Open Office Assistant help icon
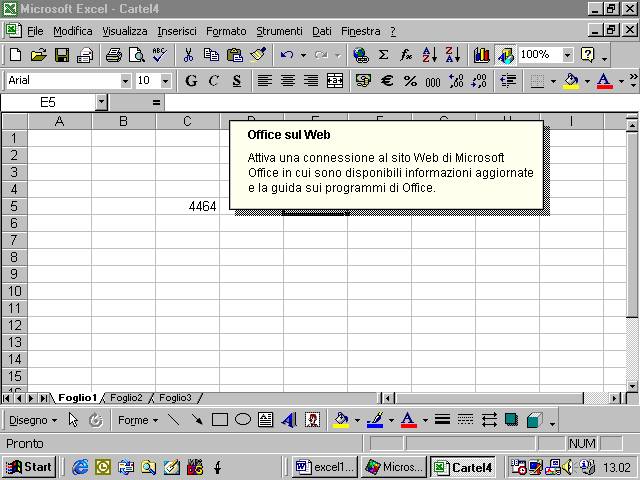The height and width of the screenshot is (480, 640). click(588, 55)
